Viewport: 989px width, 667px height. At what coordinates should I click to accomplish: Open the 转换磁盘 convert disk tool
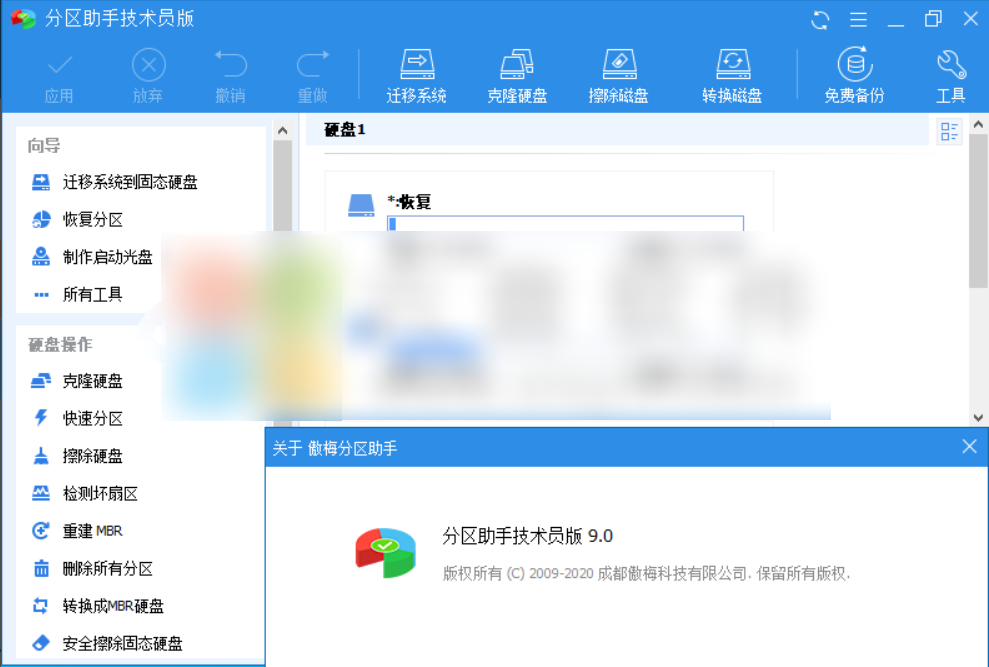pos(732,76)
